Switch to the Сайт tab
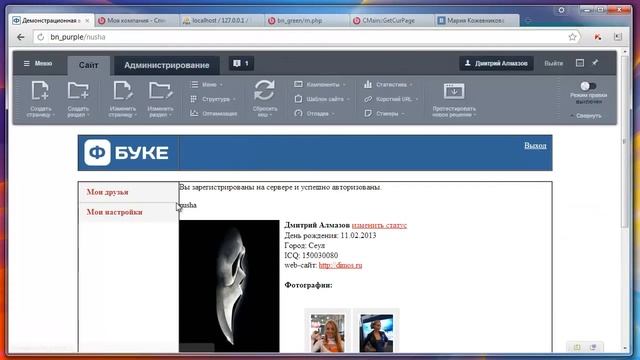640x360 pixels. point(89,65)
